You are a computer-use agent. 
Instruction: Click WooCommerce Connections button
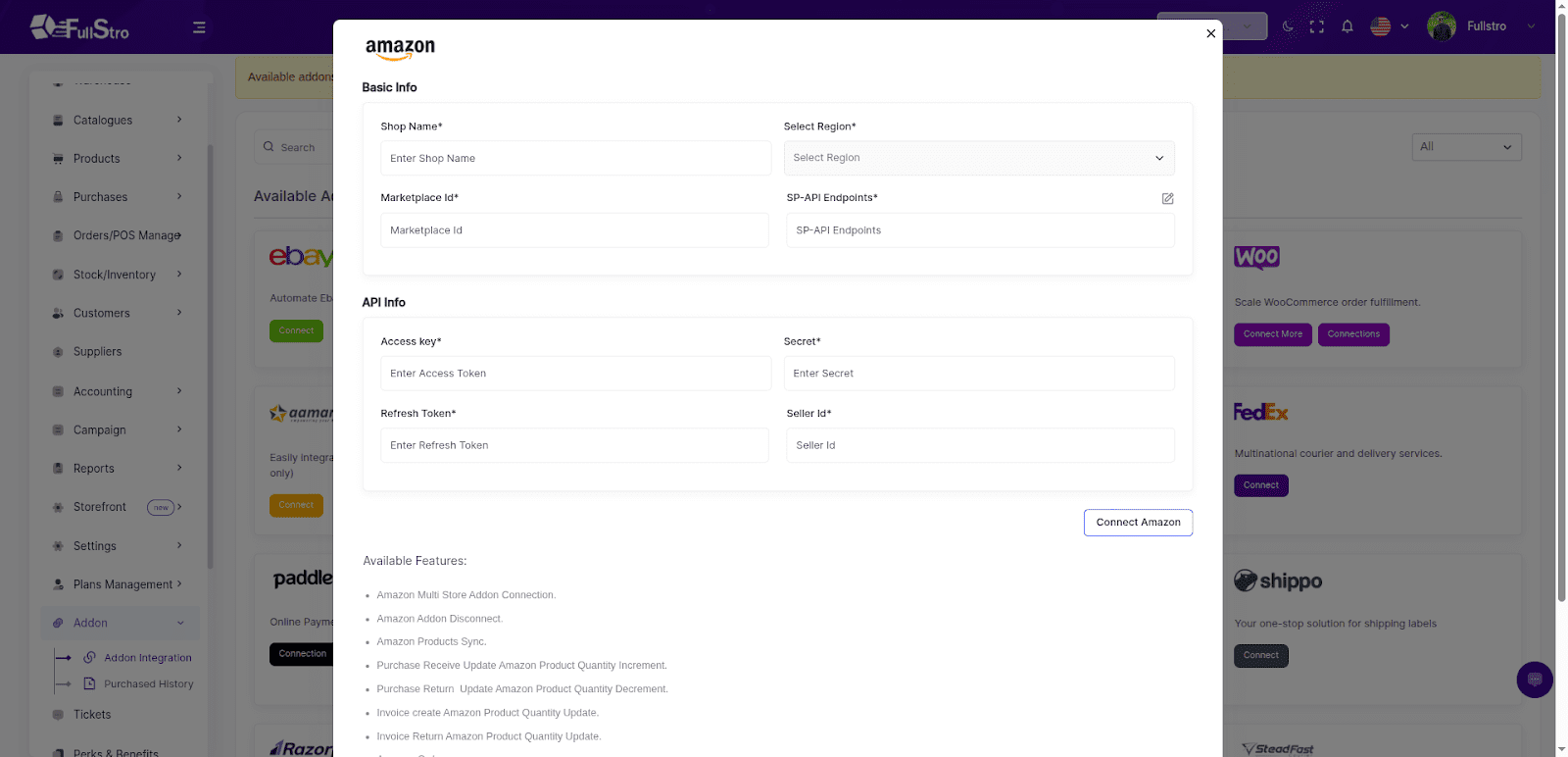tap(1353, 334)
